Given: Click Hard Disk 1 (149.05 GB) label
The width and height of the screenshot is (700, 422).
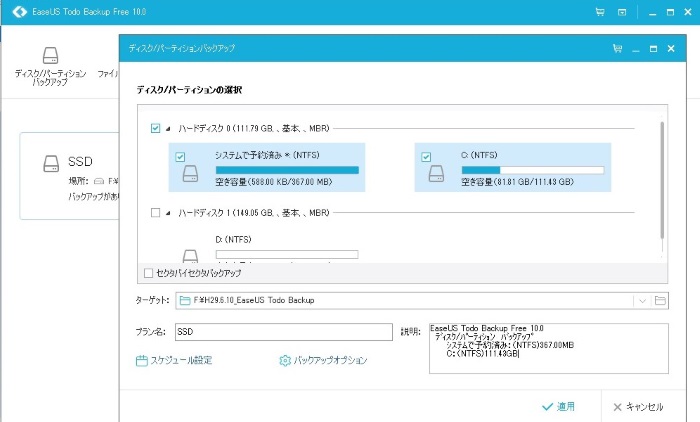Looking at the screenshot, I should 254,213.
